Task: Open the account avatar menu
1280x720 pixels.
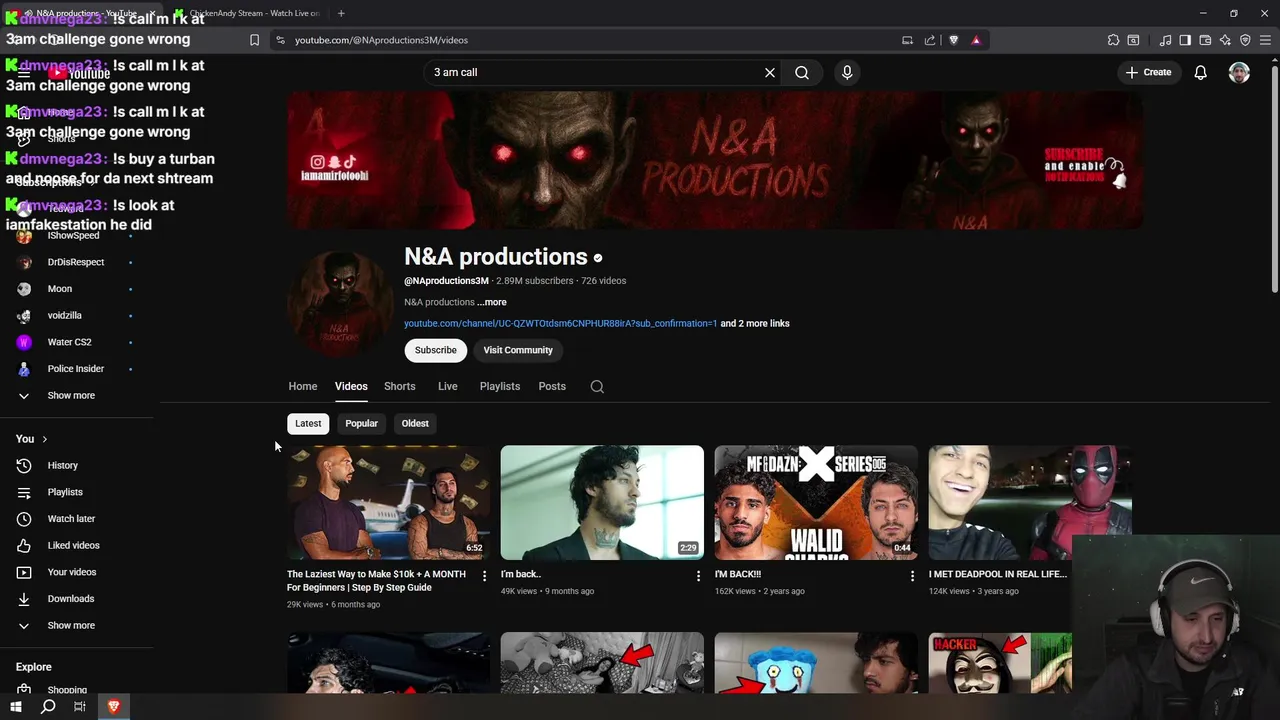Action: point(1239,72)
